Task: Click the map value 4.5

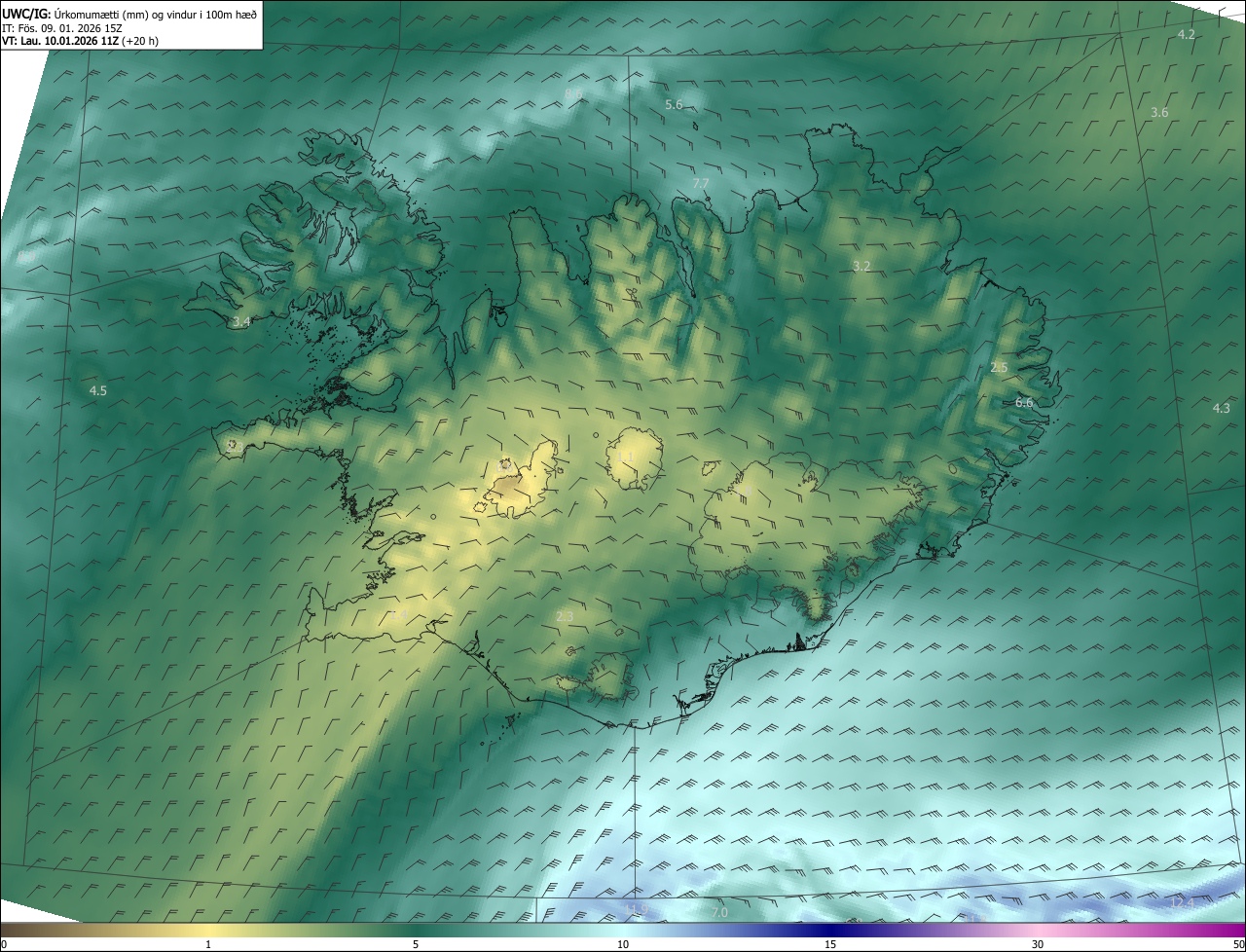Action: (98, 390)
